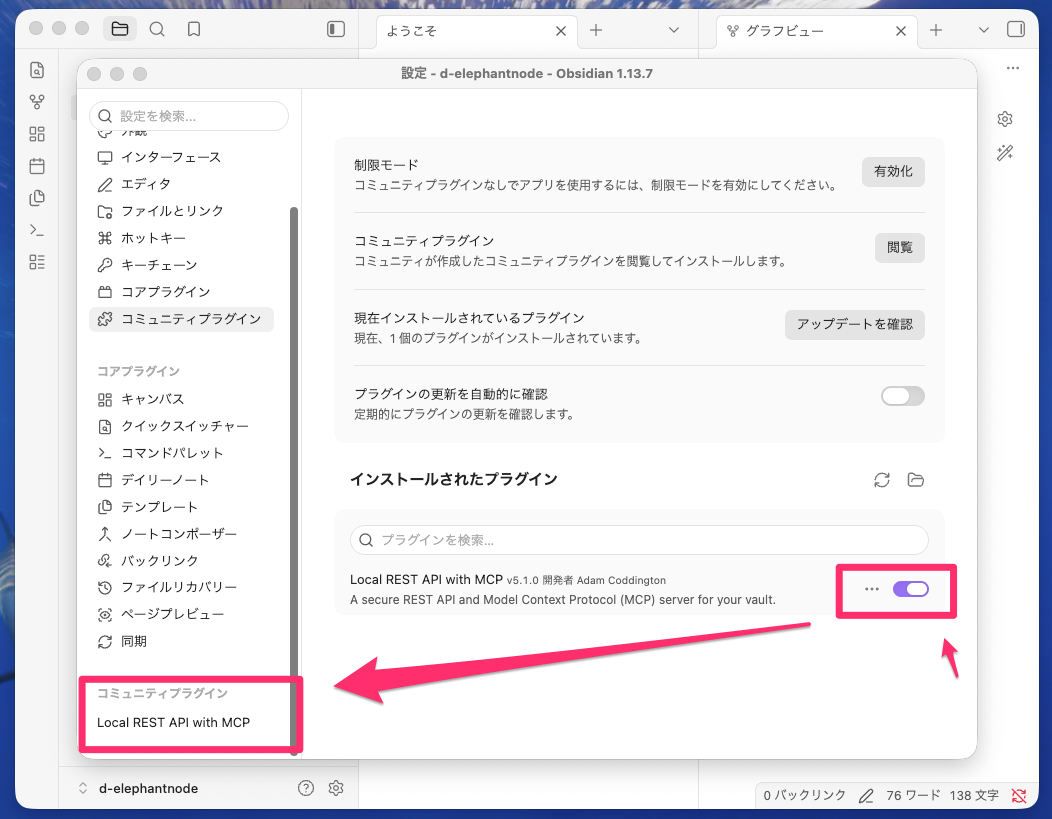Add new tab next to グラフビュー
This screenshot has height=819, width=1052.
[x=935, y=30]
